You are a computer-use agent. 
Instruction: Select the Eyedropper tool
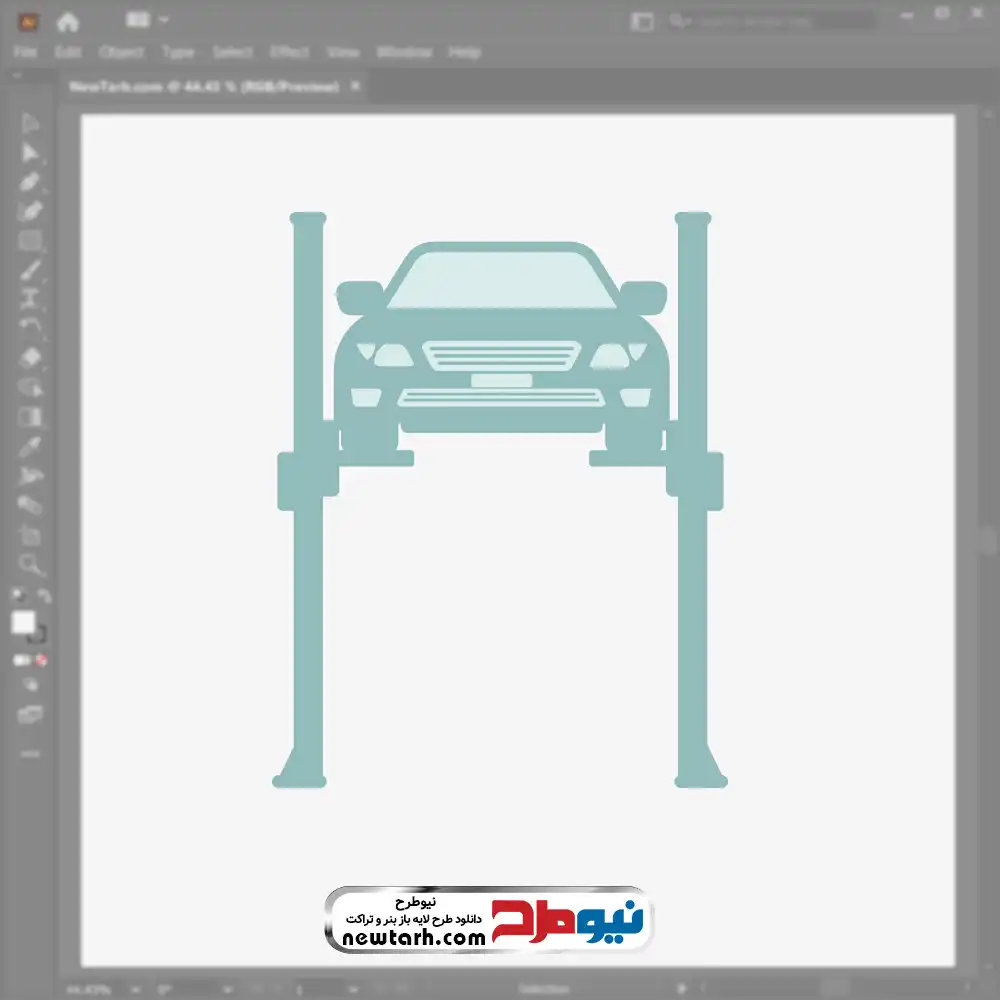[x=30, y=446]
